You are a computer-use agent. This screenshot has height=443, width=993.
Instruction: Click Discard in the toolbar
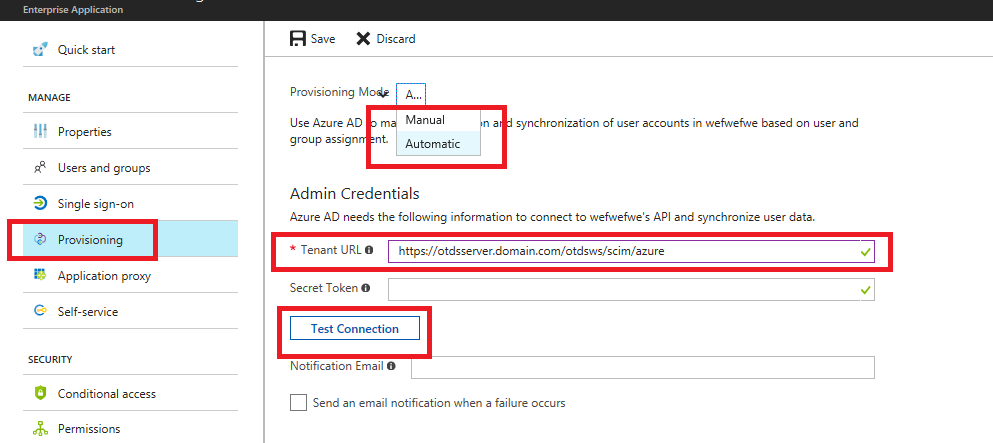click(x=386, y=39)
